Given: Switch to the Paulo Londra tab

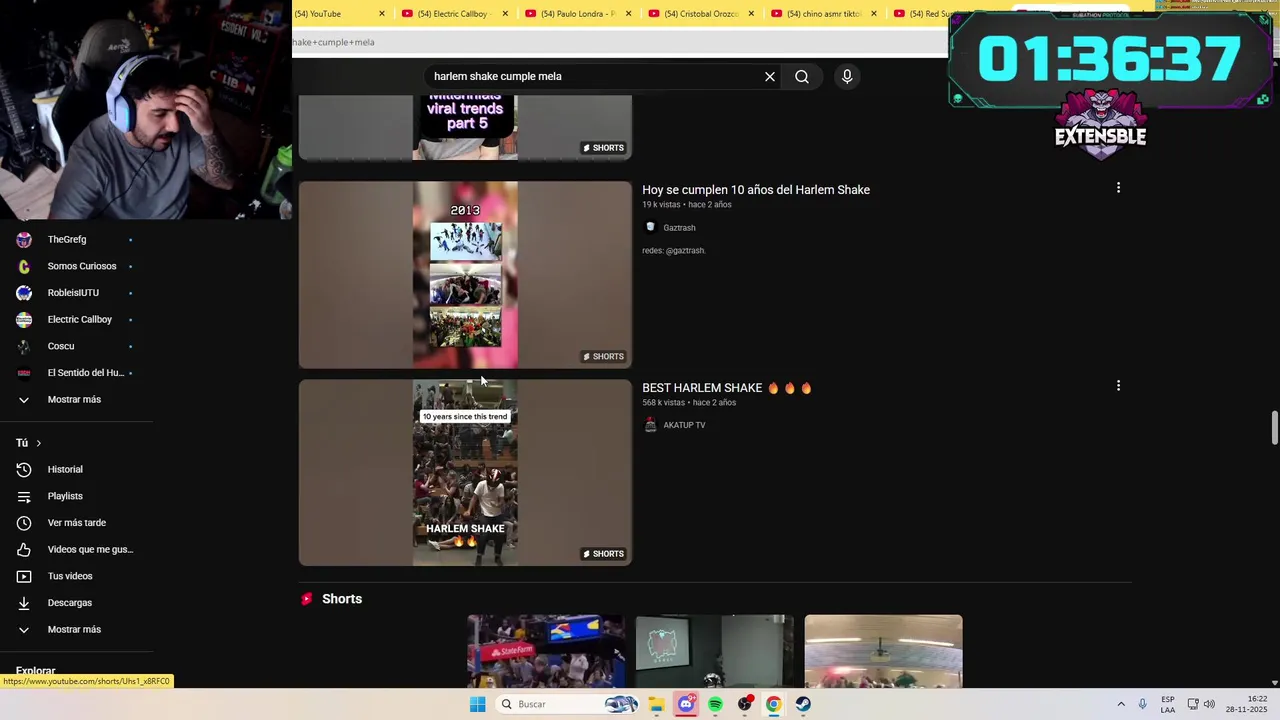Looking at the screenshot, I should (579, 14).
